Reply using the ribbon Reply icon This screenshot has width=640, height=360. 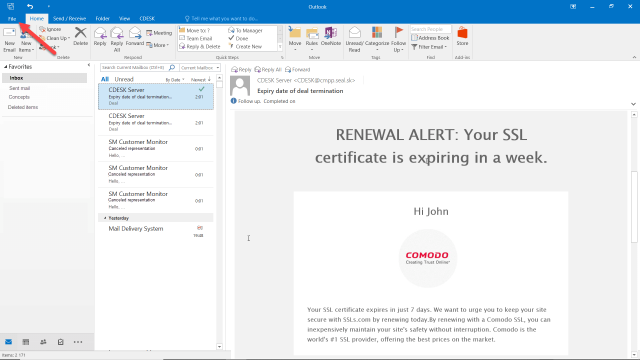pyautogui.click(x=100, y=37)
